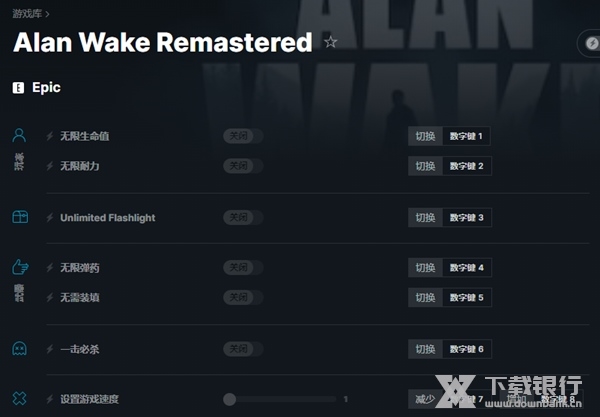This screenshot has width=600, height=417.
Task: Toggle the 无限生命值 switch on
Action: point(243,136)
